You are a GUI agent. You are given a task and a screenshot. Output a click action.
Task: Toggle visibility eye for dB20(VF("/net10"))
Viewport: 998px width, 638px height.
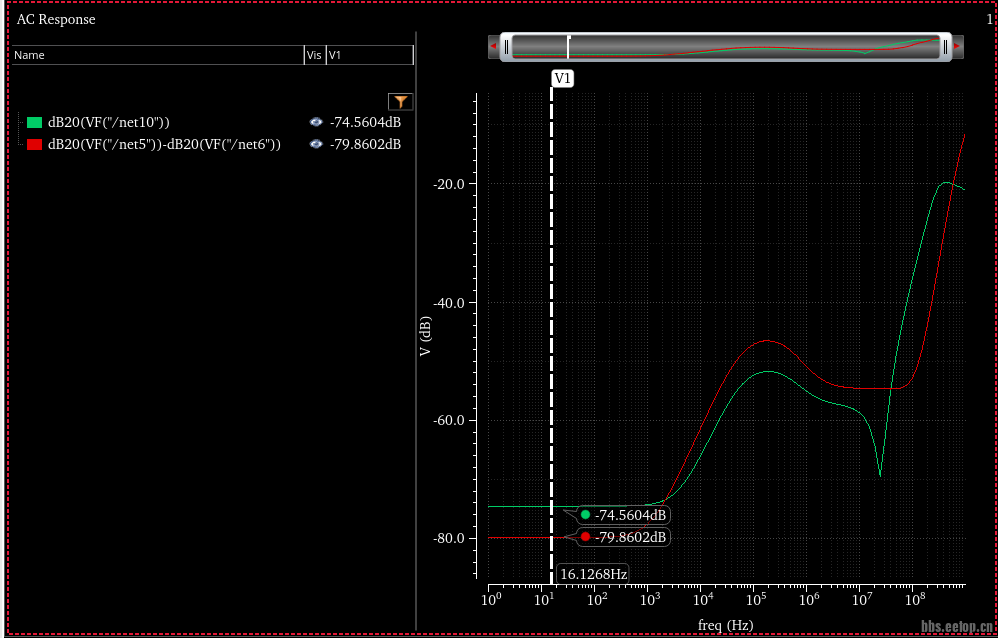315,122
